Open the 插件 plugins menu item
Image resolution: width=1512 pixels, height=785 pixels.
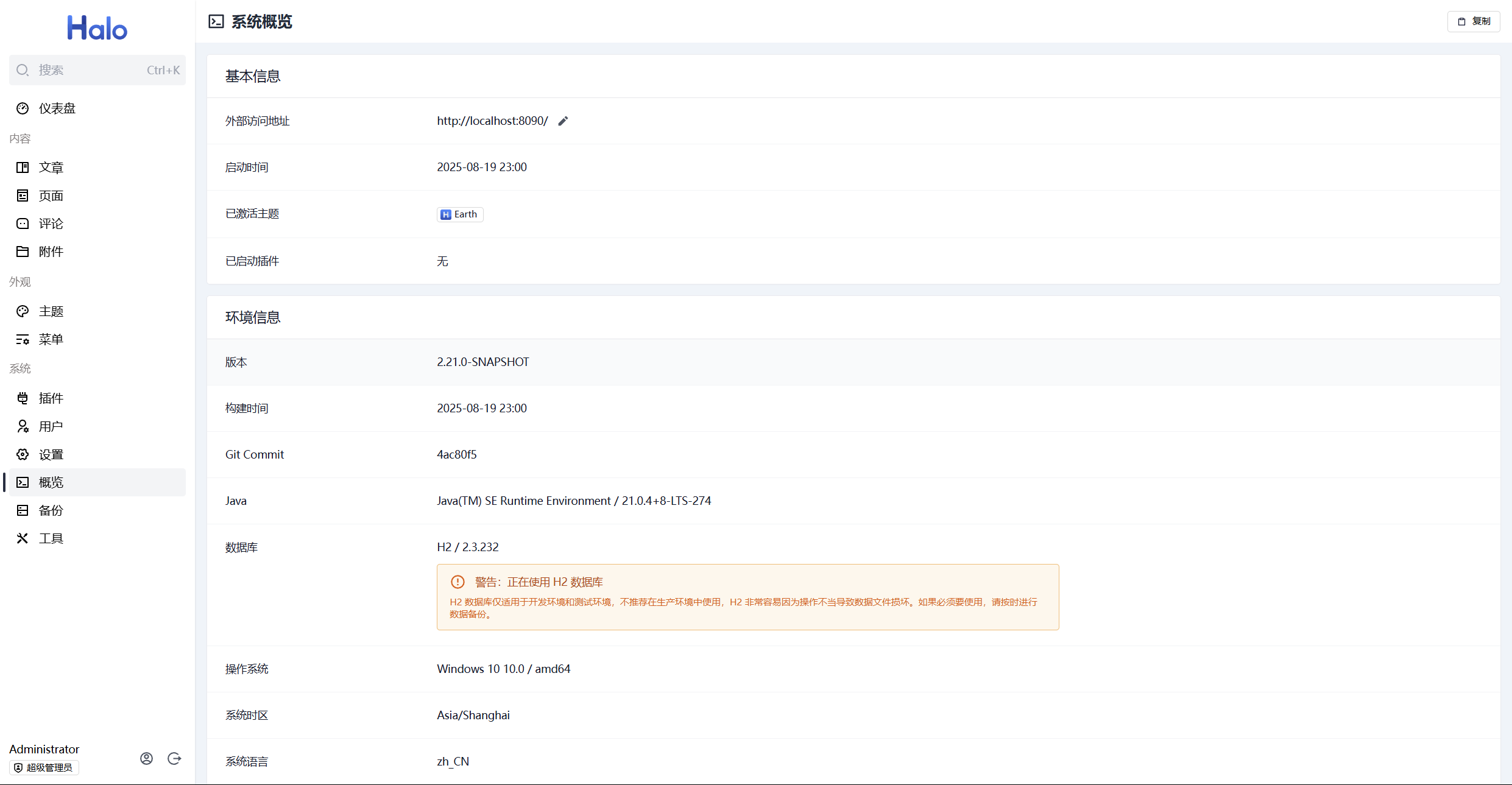[51, 398]
